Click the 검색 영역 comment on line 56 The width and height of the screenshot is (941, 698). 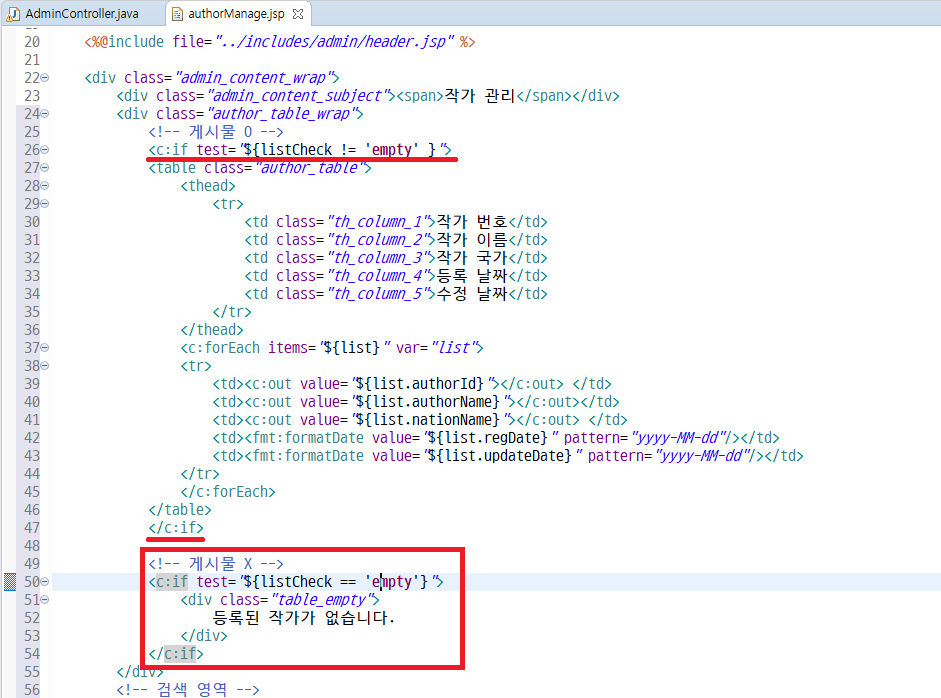[188, 690]
